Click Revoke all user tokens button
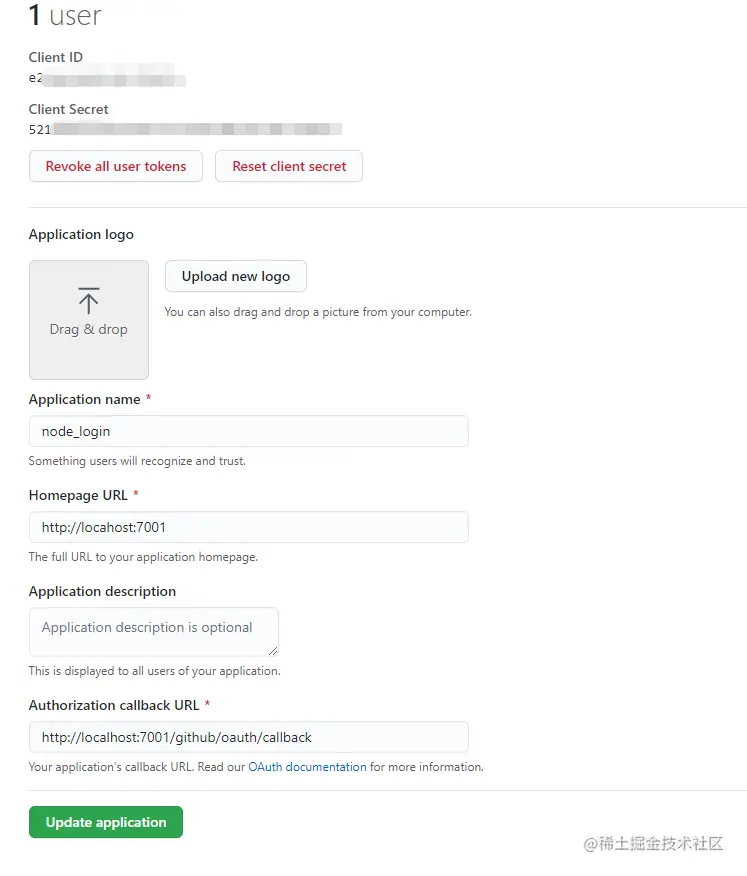This screenshot has width=747, height=876. 116,166
